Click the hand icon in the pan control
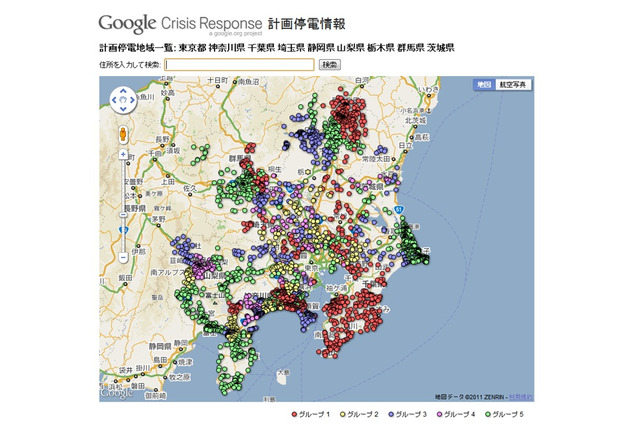The width and height of the screenshot is (640, 426). pos(123,100)
